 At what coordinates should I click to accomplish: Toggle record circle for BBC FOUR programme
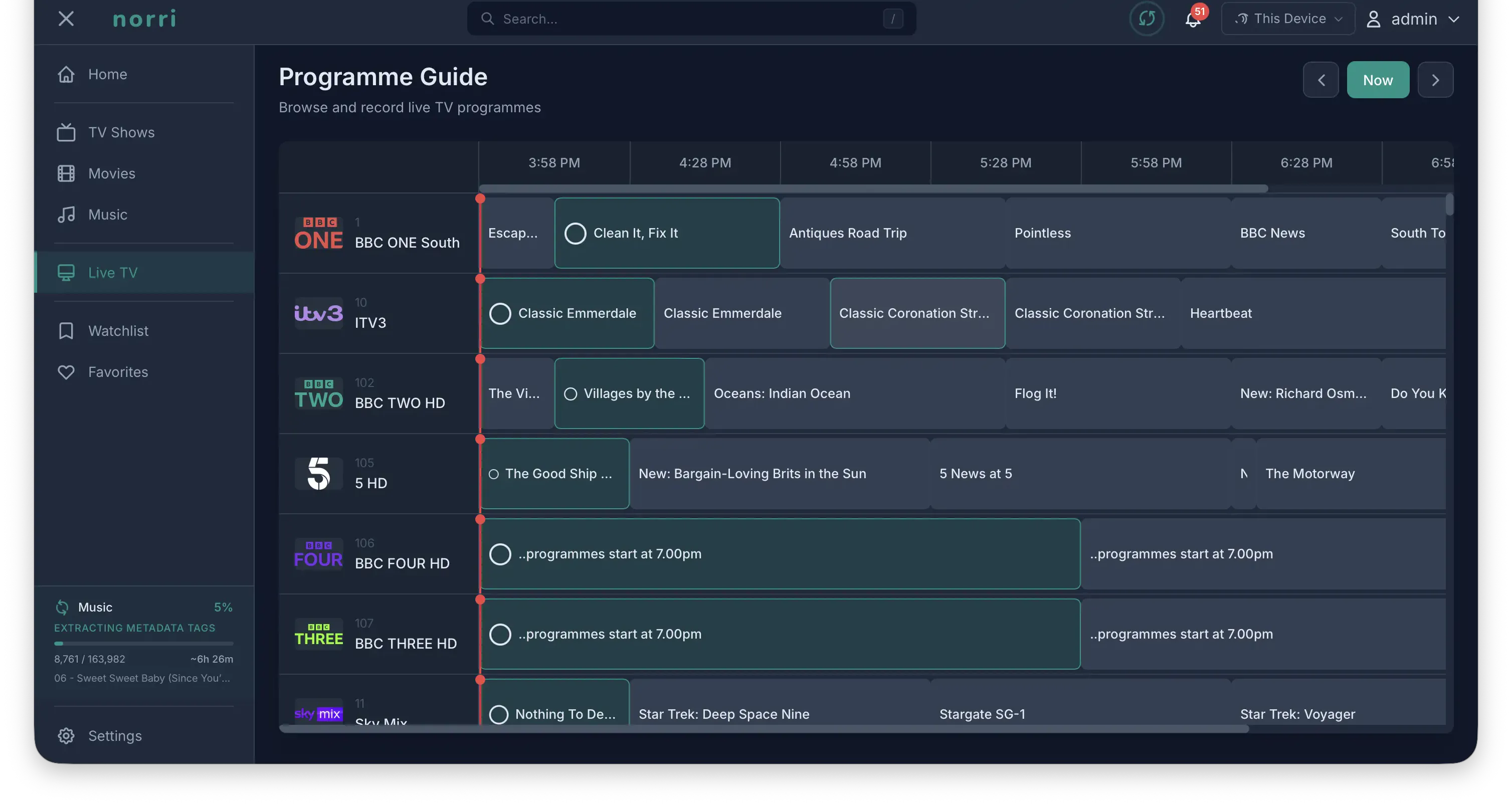pyautogui.click(x=500, y=554)
